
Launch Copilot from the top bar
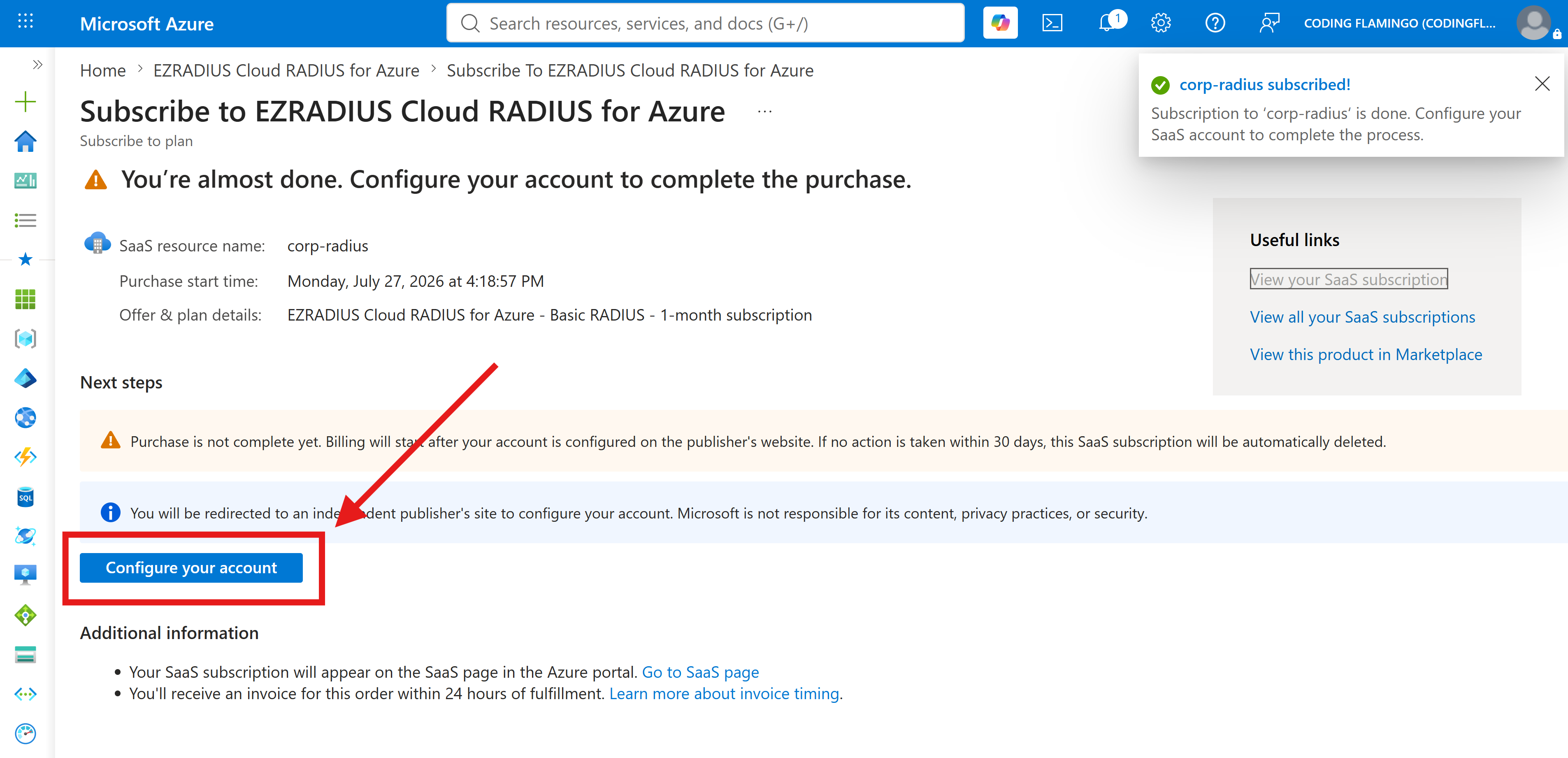coord(1000,23)
